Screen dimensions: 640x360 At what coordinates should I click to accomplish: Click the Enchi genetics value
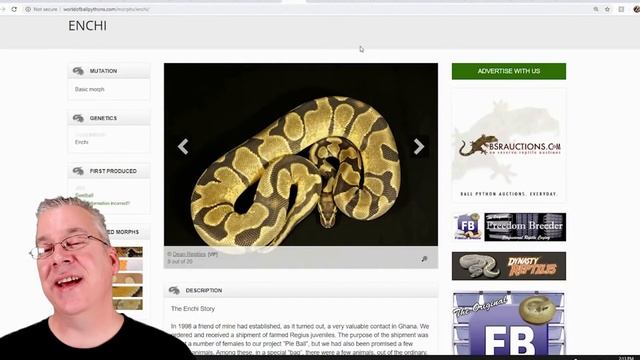pyautogui.click(x=82, y=142)
